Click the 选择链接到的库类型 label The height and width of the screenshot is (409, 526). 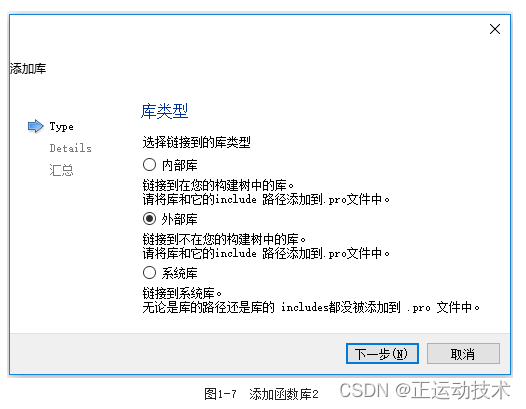[197, 142]
